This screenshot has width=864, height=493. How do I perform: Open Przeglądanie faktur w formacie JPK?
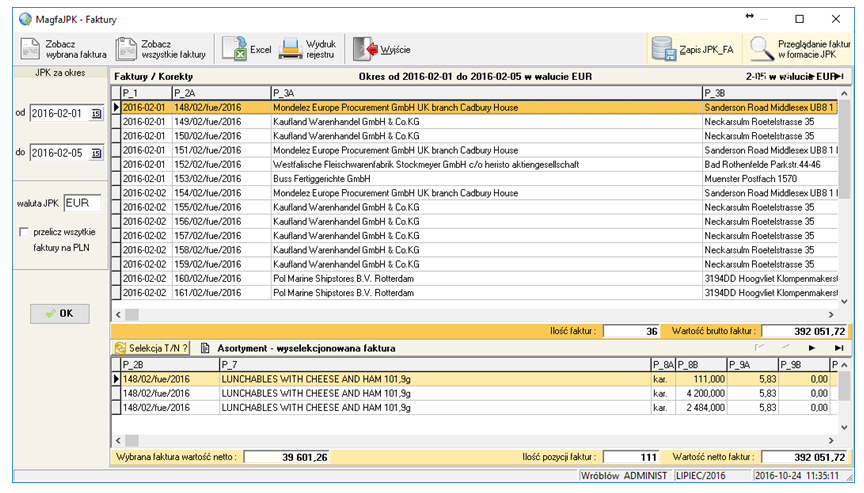pos(800,49)
